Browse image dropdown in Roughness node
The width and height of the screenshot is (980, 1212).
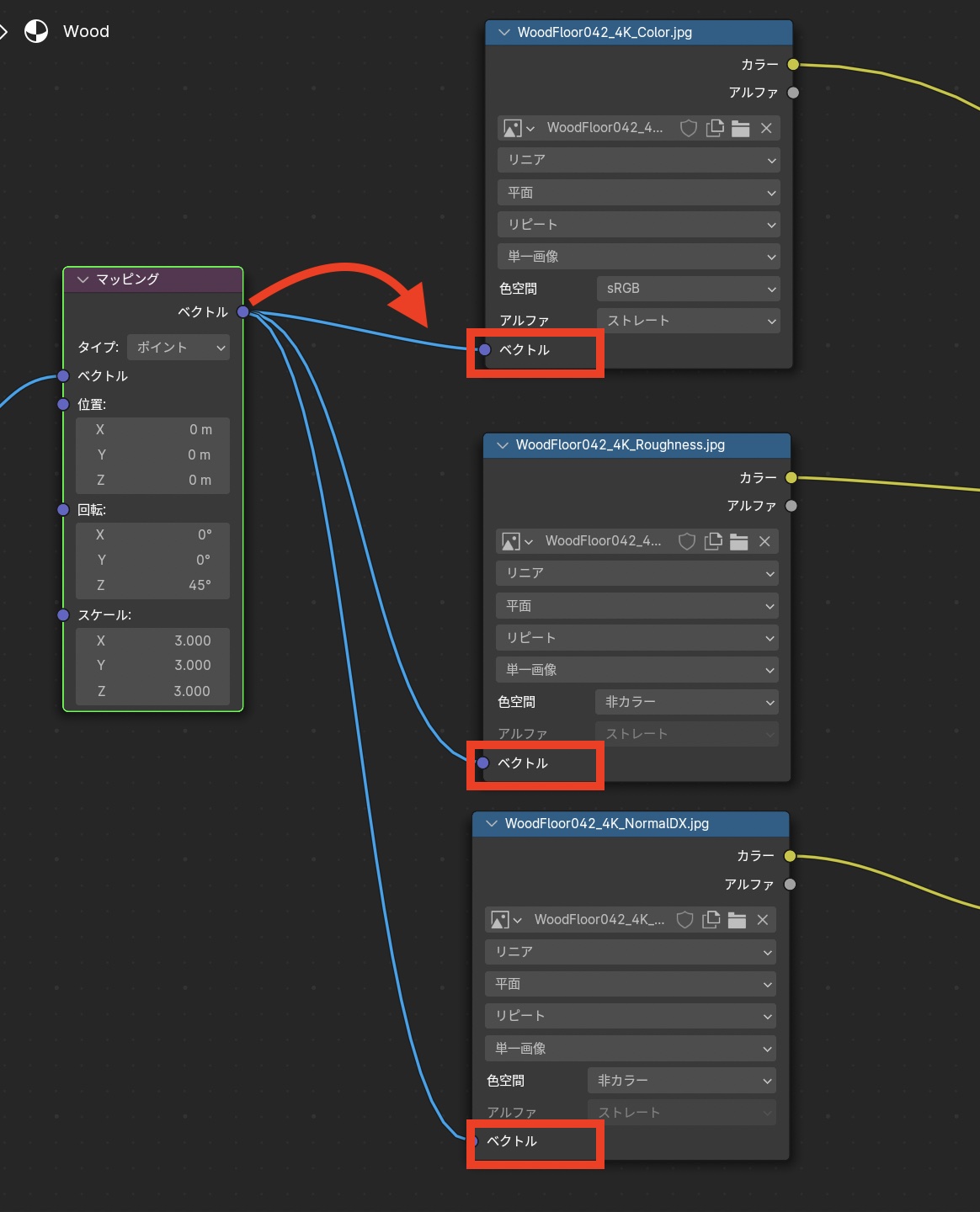click(517, 541)
